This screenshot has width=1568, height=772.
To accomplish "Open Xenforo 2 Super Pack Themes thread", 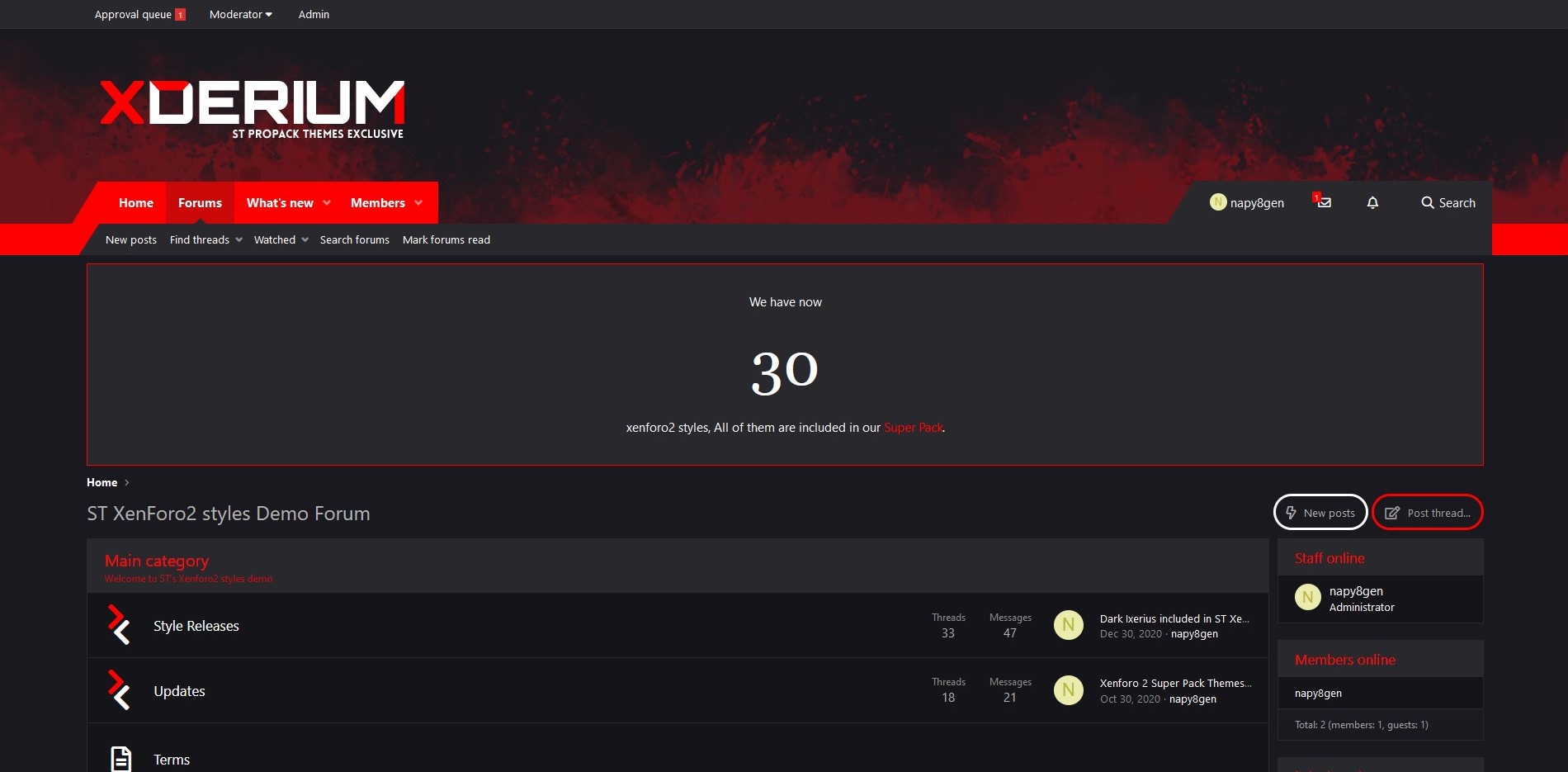I will point(1175,683).
